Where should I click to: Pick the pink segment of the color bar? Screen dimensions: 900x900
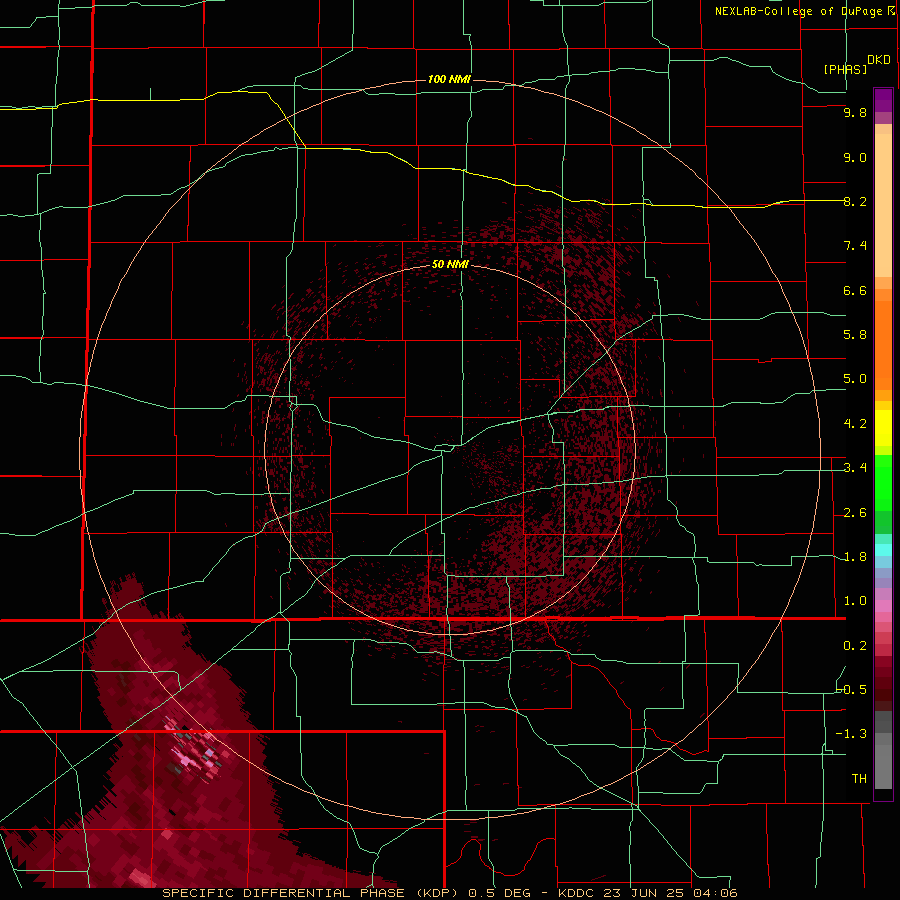[883, 606]
